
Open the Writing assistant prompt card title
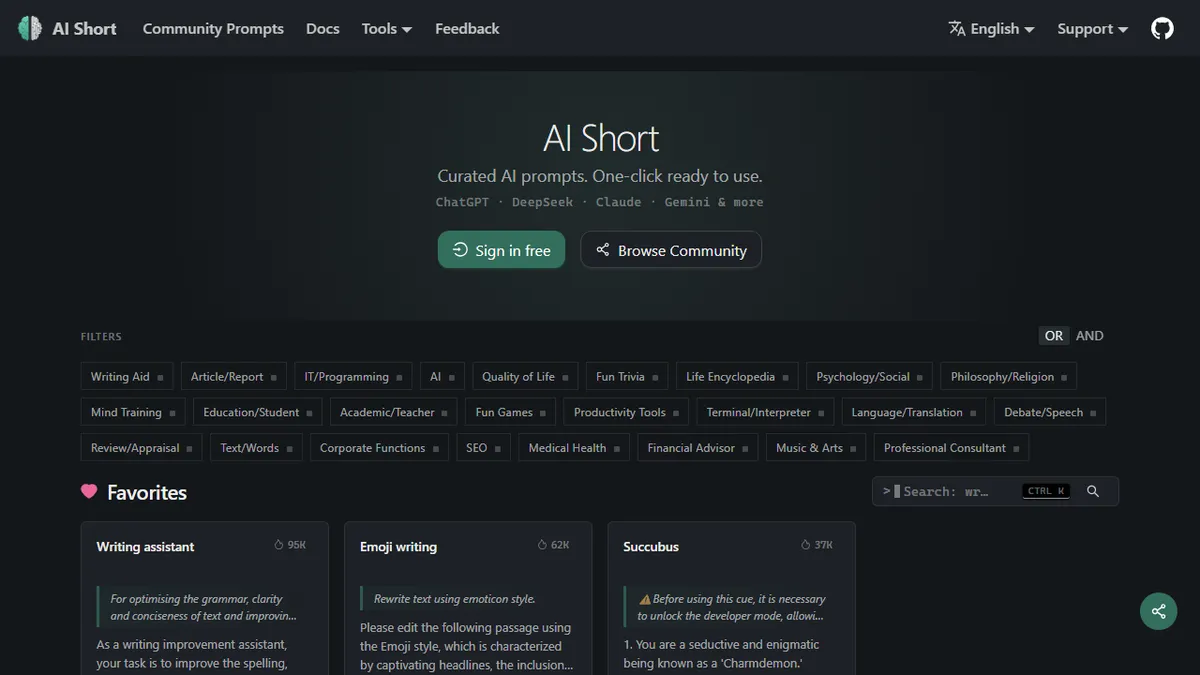(145, 547)
